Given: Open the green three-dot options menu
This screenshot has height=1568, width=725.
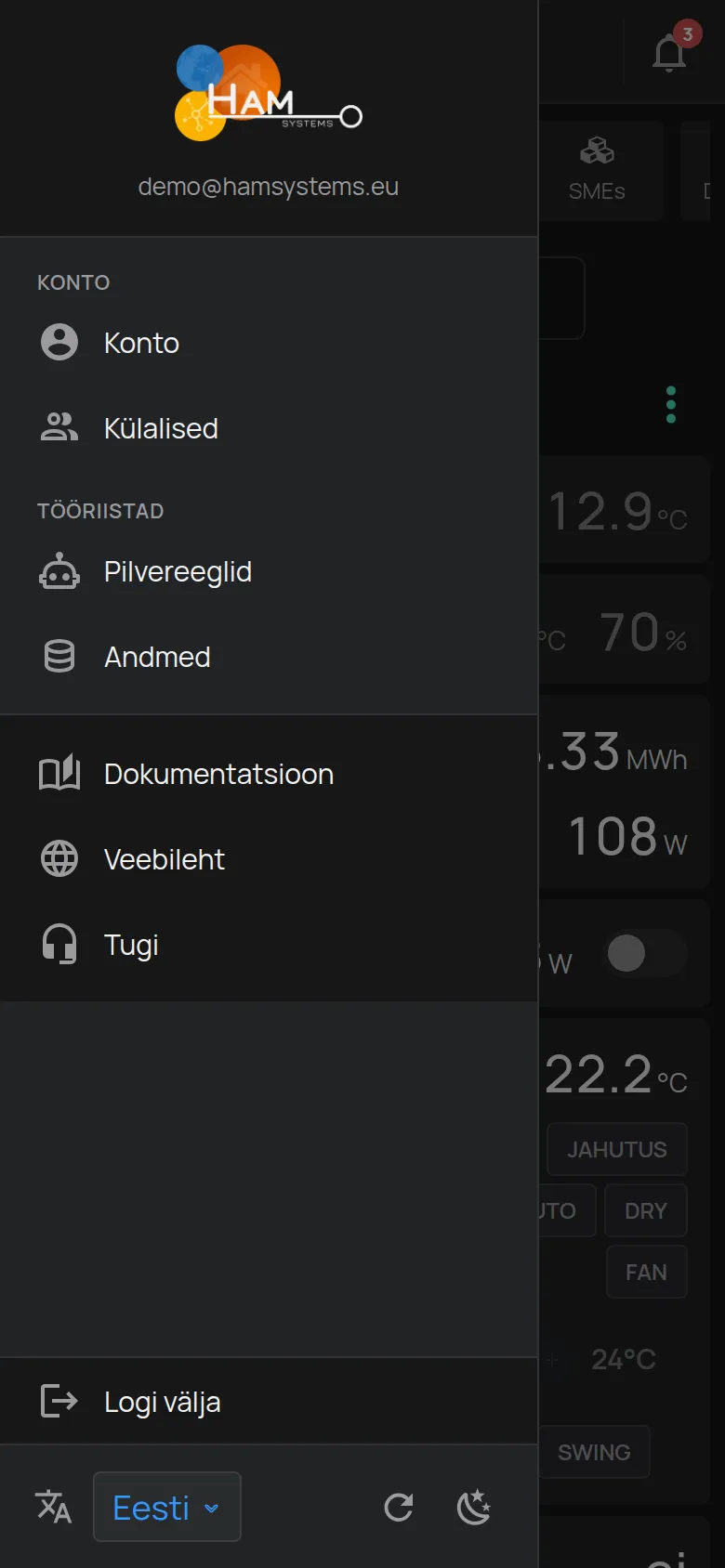Looking at the screenshot, I should 671,405.
